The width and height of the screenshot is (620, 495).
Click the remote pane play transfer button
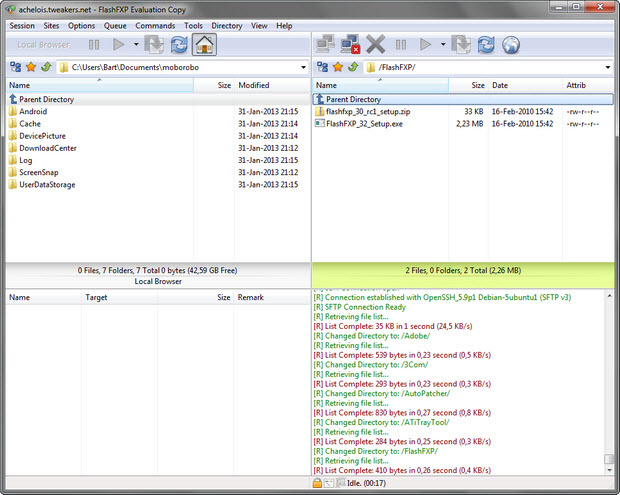tap(425, 44)
